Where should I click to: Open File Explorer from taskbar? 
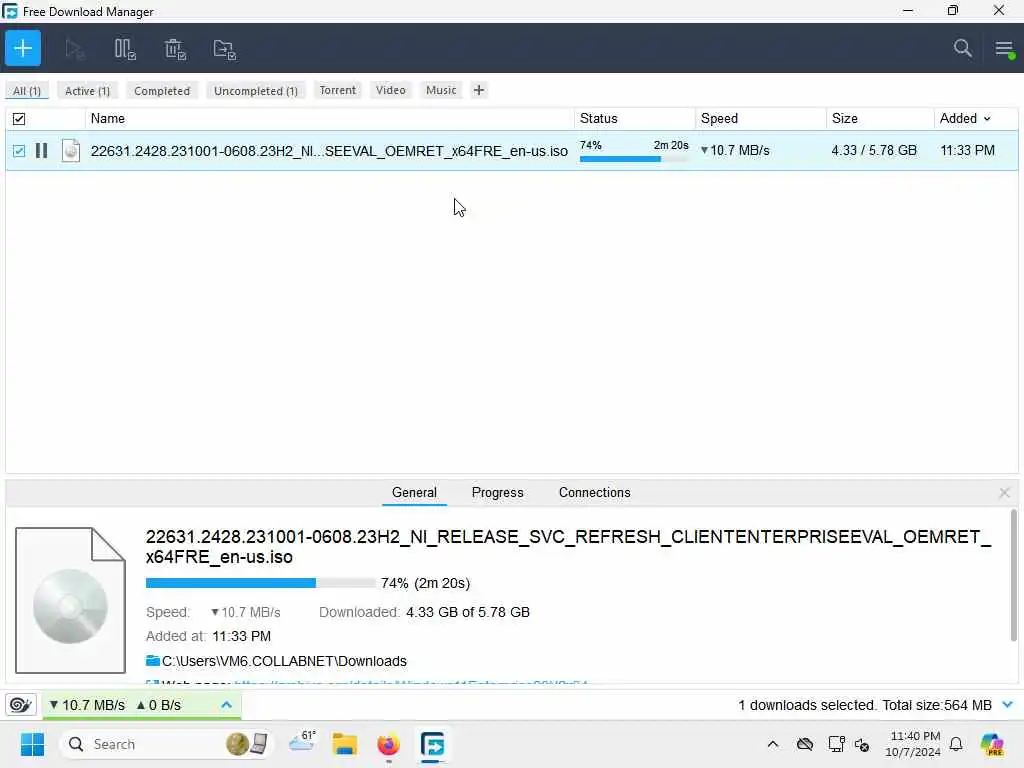344,744
